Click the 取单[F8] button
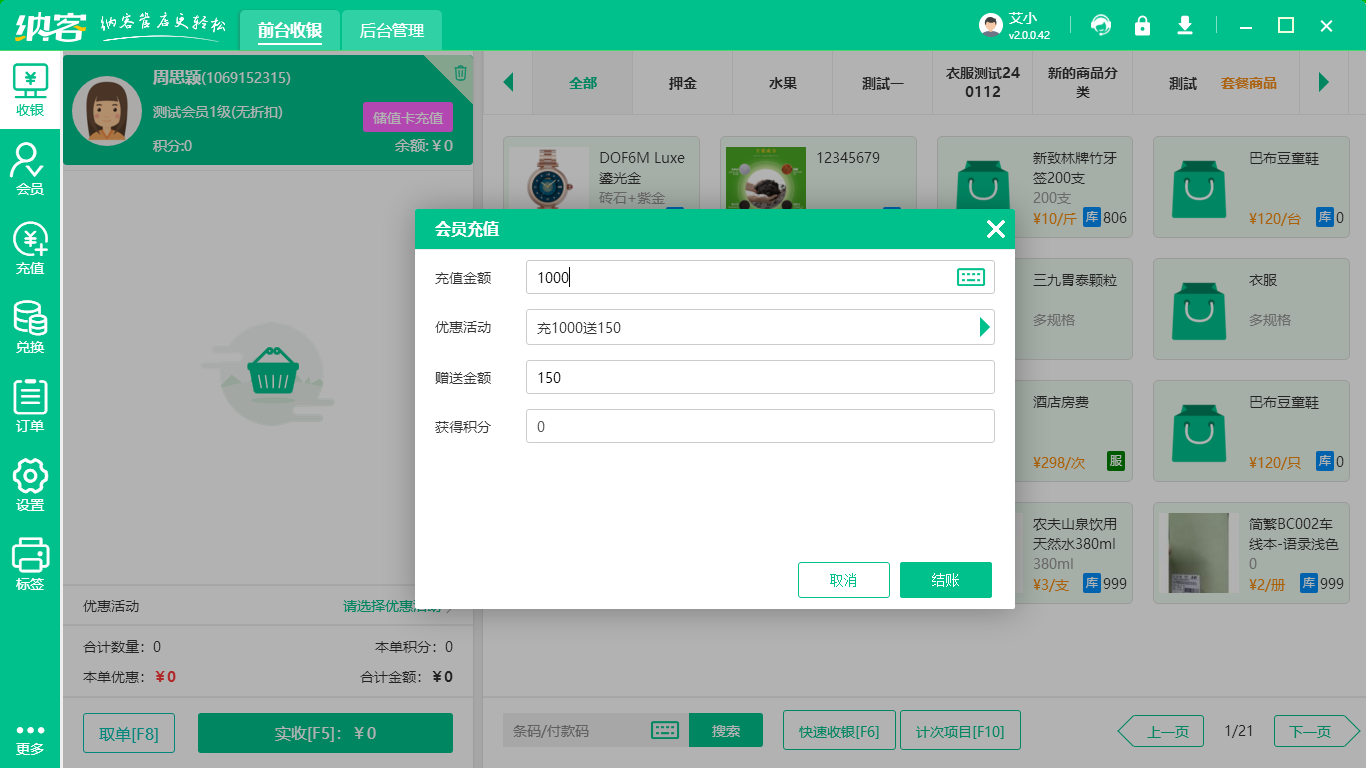The height and width of the screenshot is (768, 1366). [129, 733]
